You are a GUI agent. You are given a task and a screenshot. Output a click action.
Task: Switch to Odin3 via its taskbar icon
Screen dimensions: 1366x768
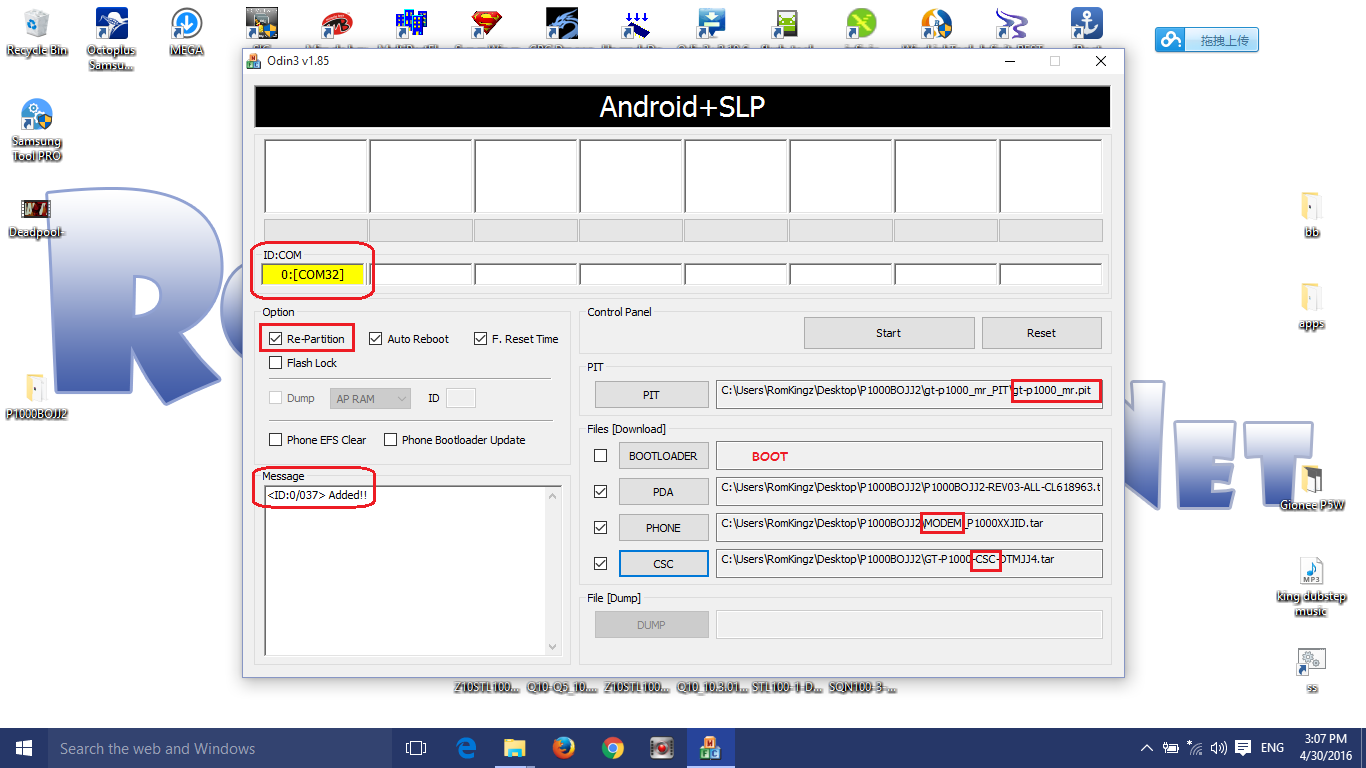click(x=710, y=748)
